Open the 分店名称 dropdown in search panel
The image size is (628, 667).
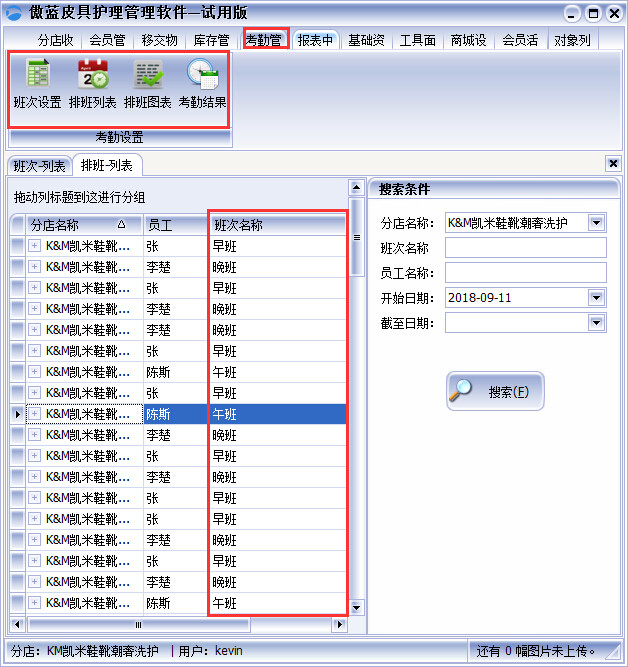click(597, 223)
